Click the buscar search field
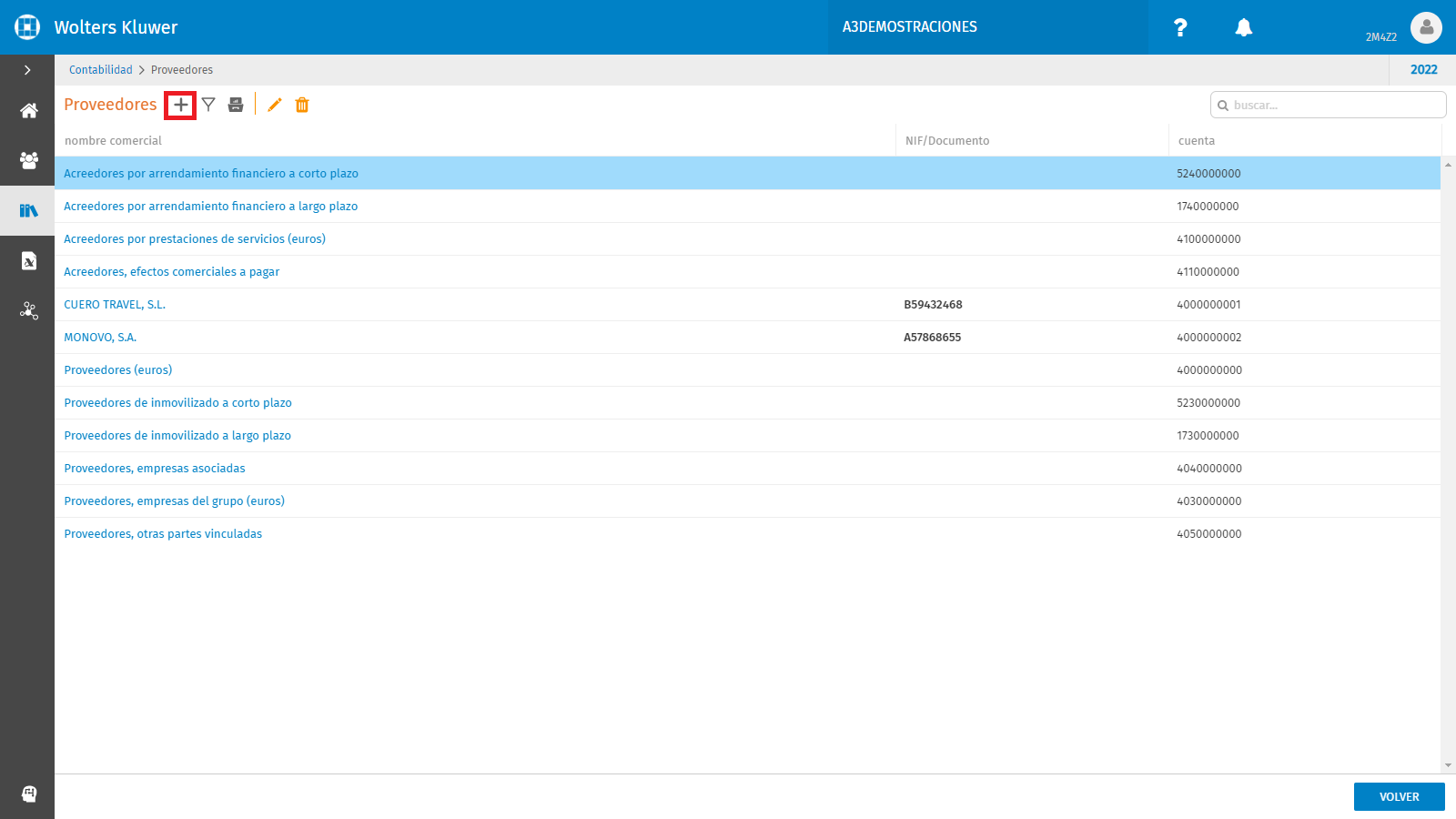 pyautogui.click(x=1328, y=105)
